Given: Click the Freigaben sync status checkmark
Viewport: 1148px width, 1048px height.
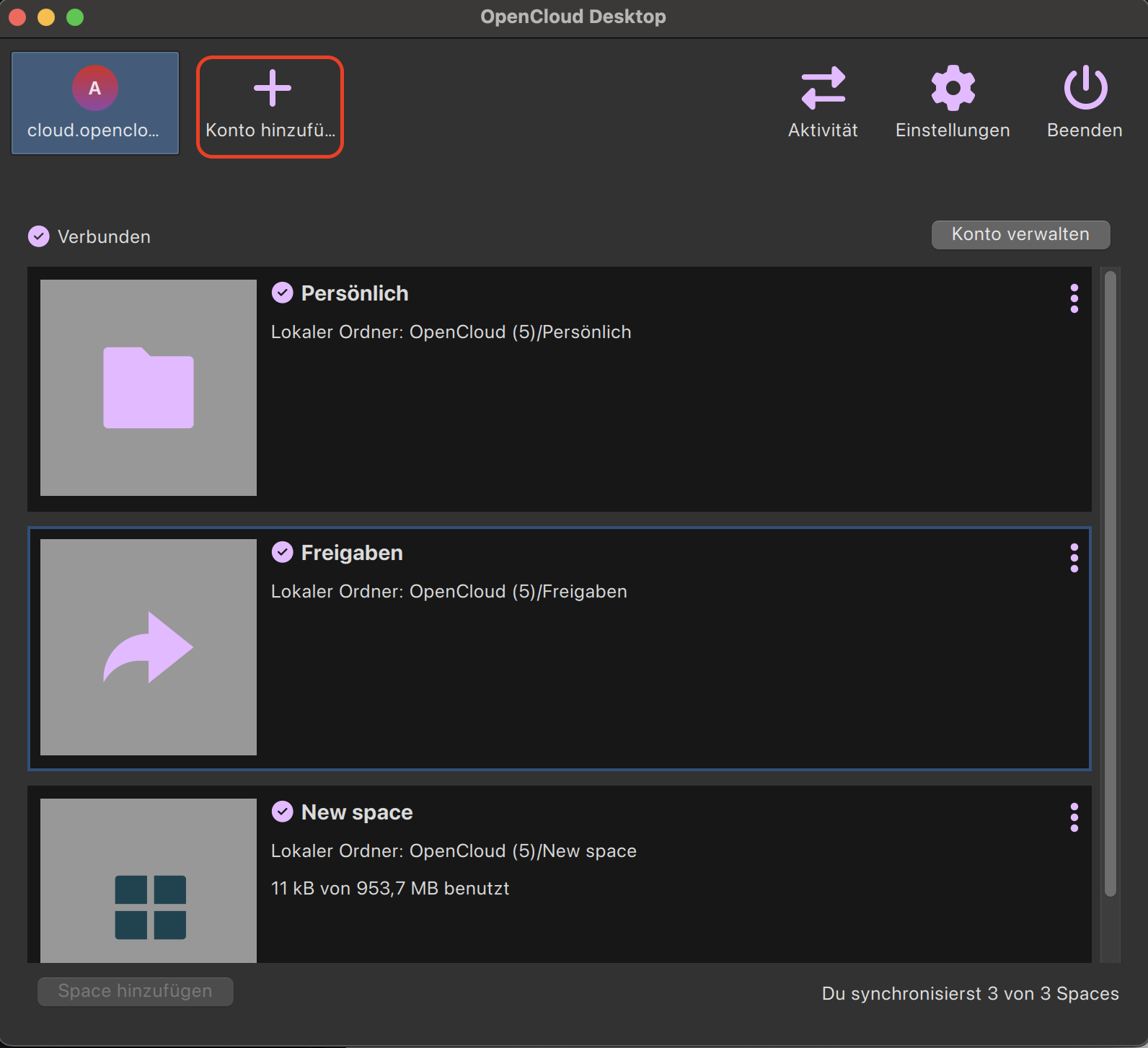Looking at the screenshot, I should pyautogui.click(x=282, y=552).
